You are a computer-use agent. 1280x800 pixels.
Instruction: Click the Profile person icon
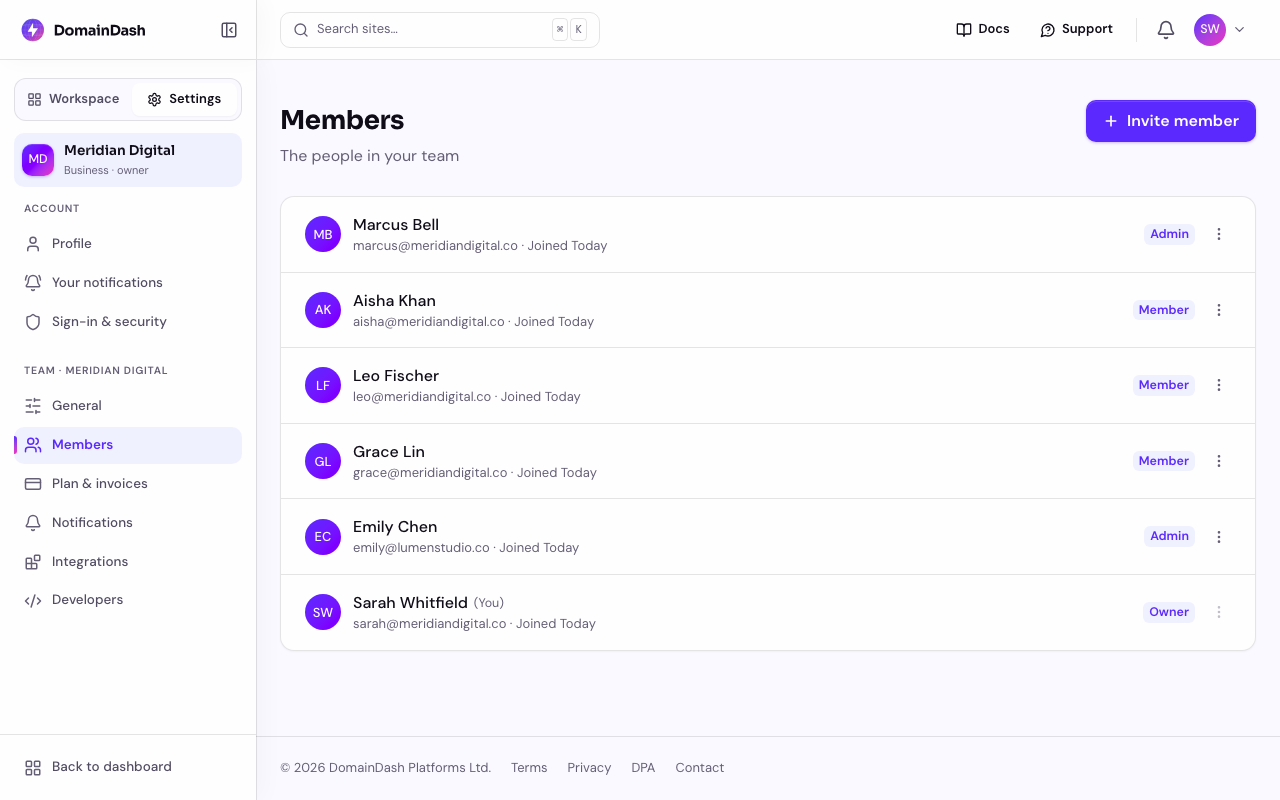pos(33,244)
